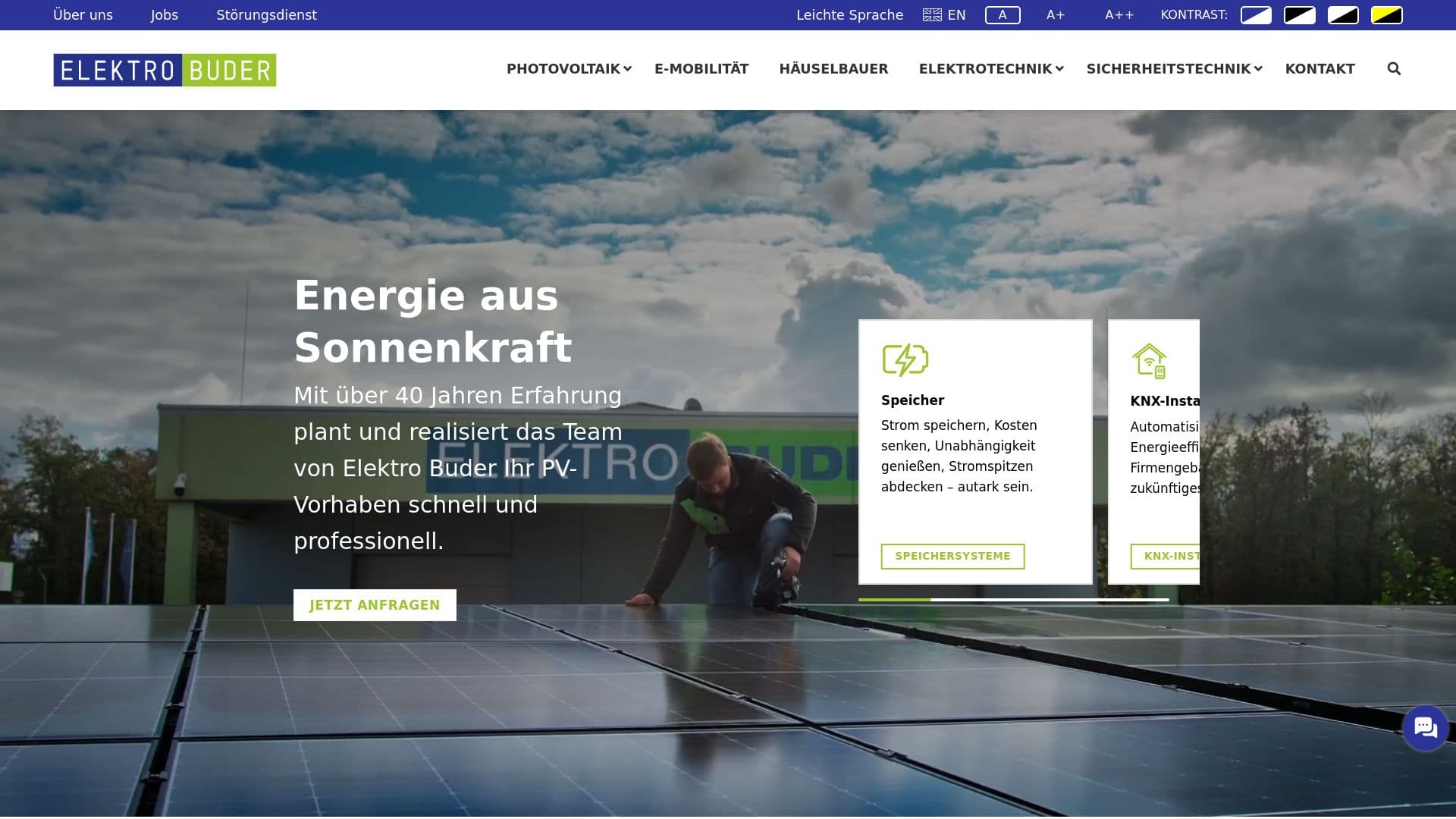Switch to English via the UK flag icon

932,14
